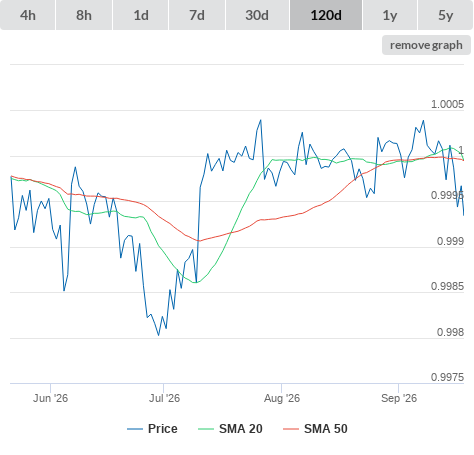Viewport: 474px width, 455px height.
Task: Show the 1y chart range
Action: (390, 15)
